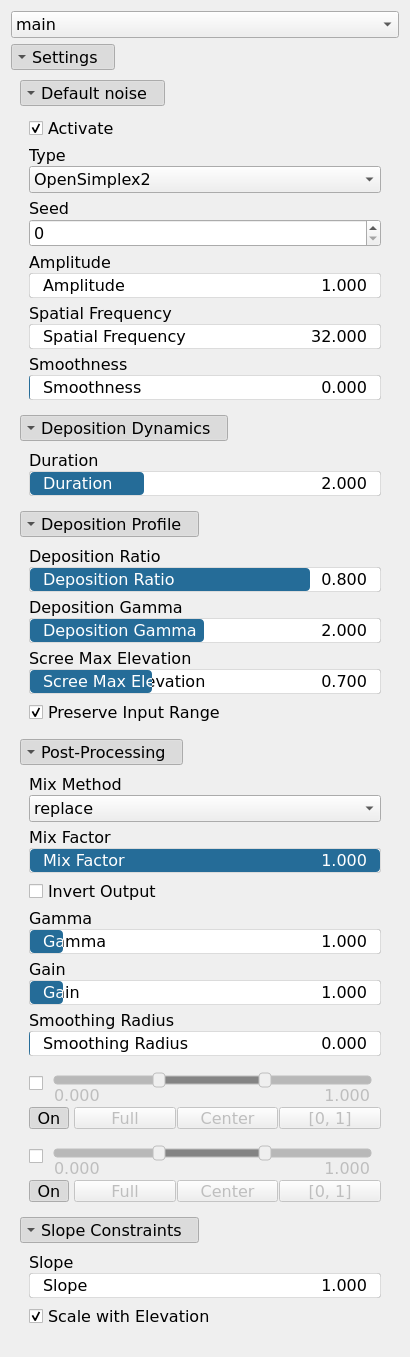
Task: Click the Slope slider field
Action: tap(205, 1285)
